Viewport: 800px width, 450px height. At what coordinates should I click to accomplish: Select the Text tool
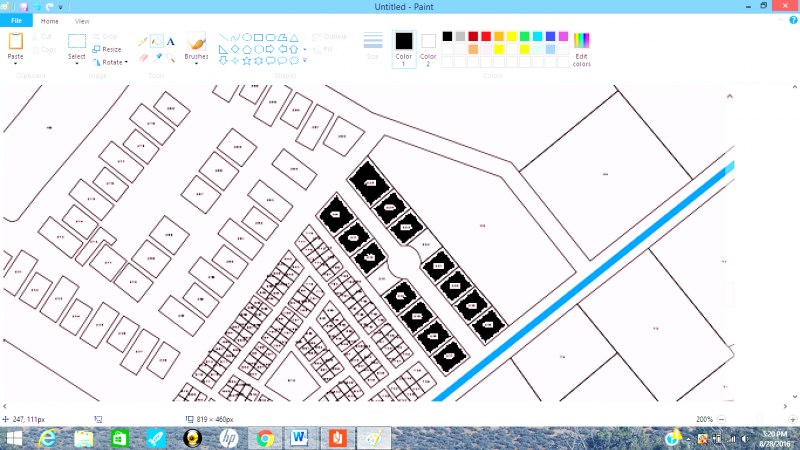pos(170,41)
